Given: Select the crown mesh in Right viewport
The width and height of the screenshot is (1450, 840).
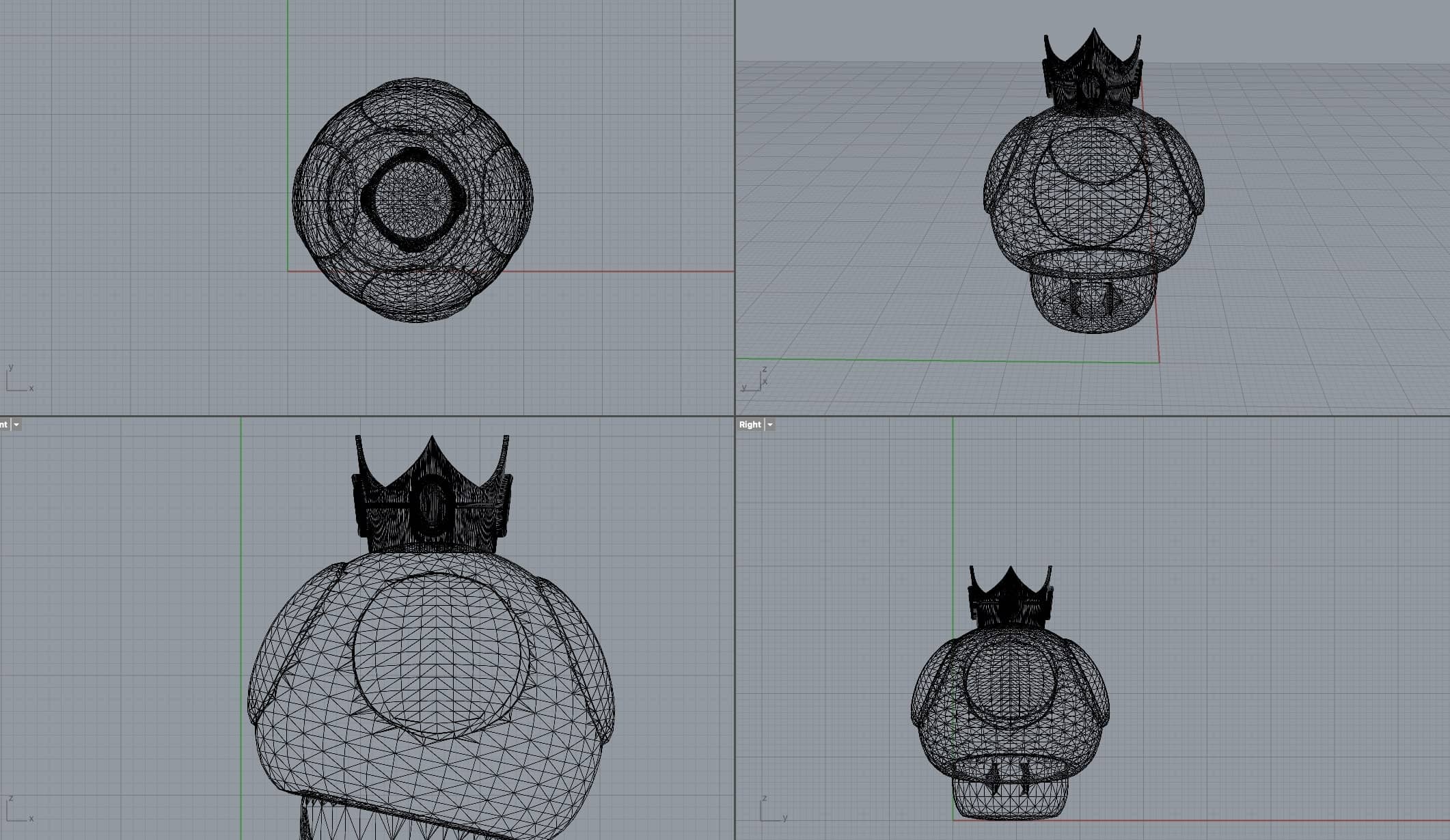Looking at the screenshot, I should 1010,598.
